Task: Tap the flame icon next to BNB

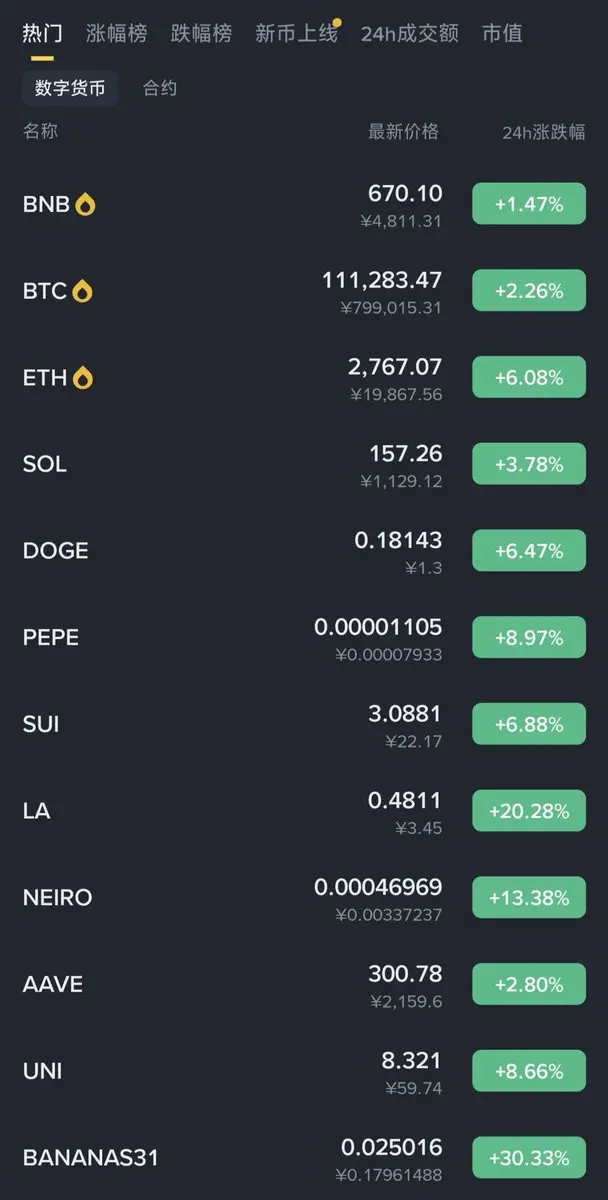Action: click(x=86, y=205)
